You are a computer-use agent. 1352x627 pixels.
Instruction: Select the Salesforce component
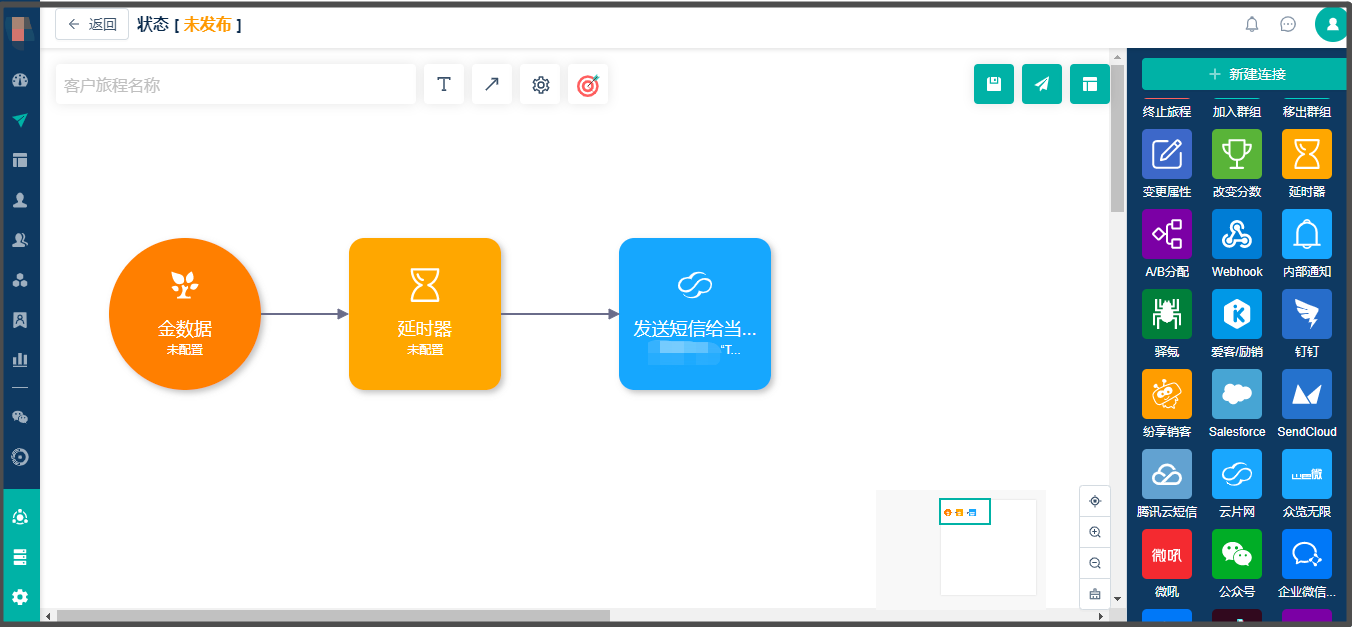[1237, 394]
